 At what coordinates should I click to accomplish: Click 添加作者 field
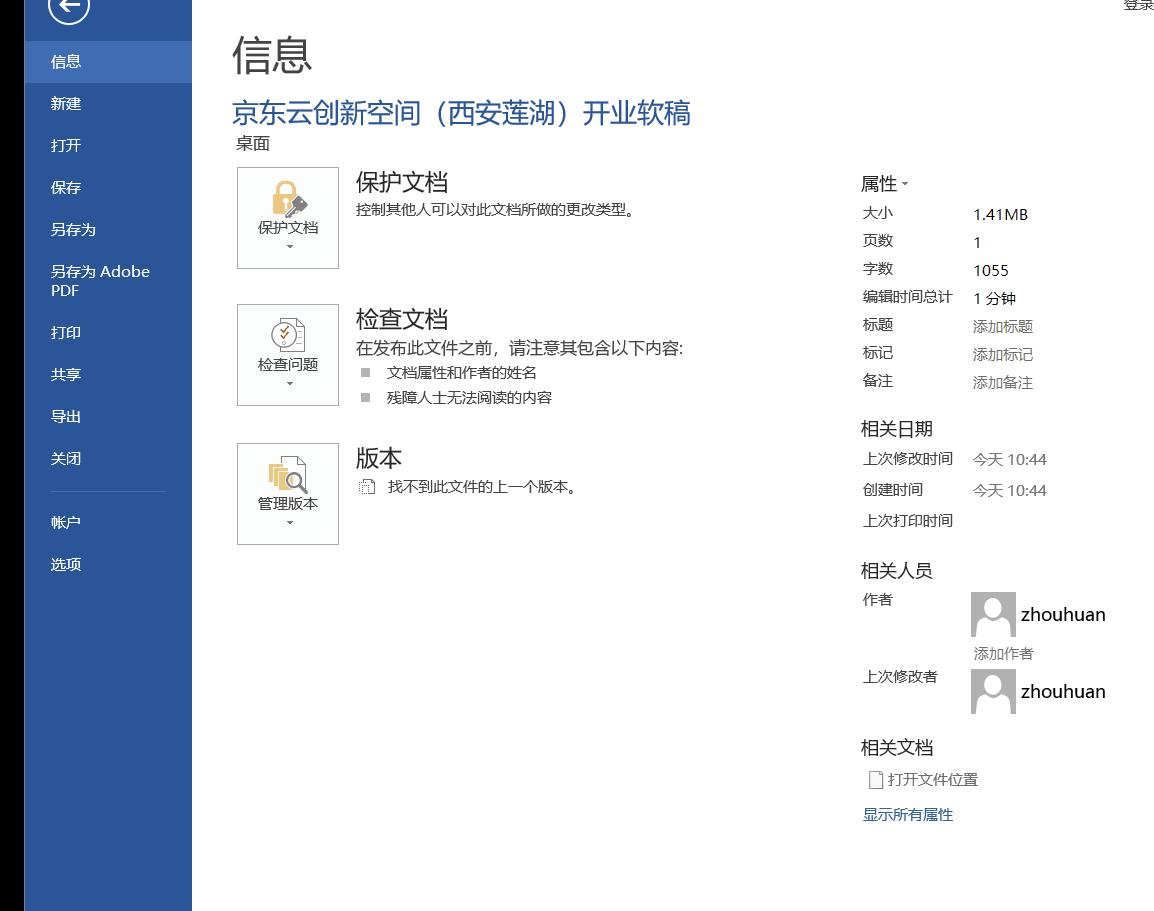click(1003, 653)
